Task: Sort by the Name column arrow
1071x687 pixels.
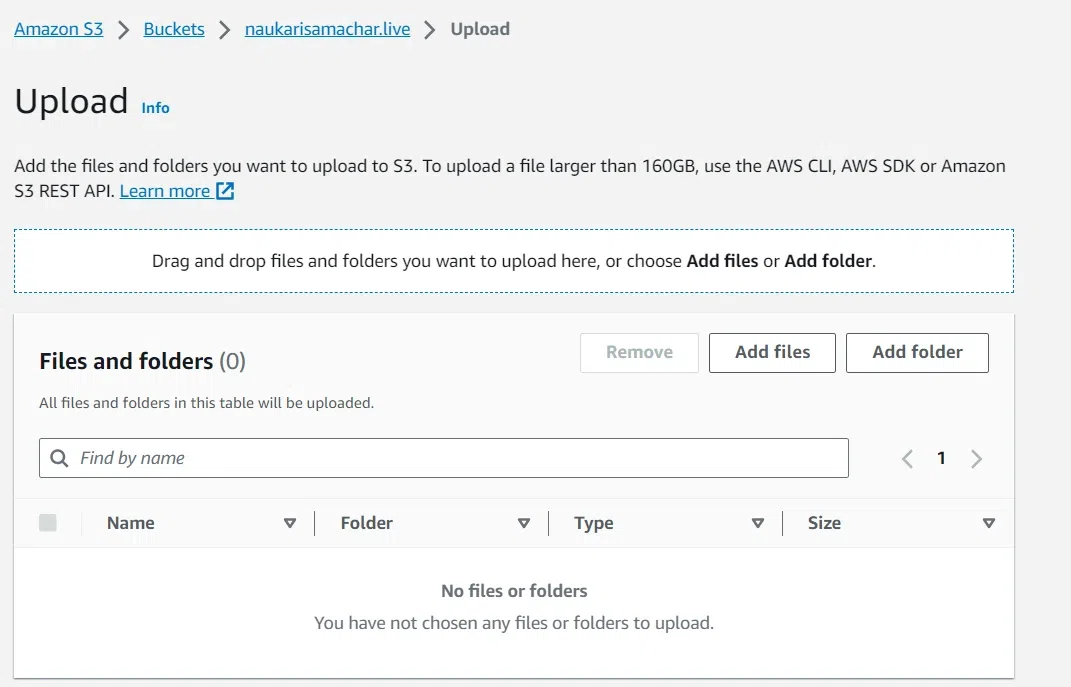Action: 290,523
